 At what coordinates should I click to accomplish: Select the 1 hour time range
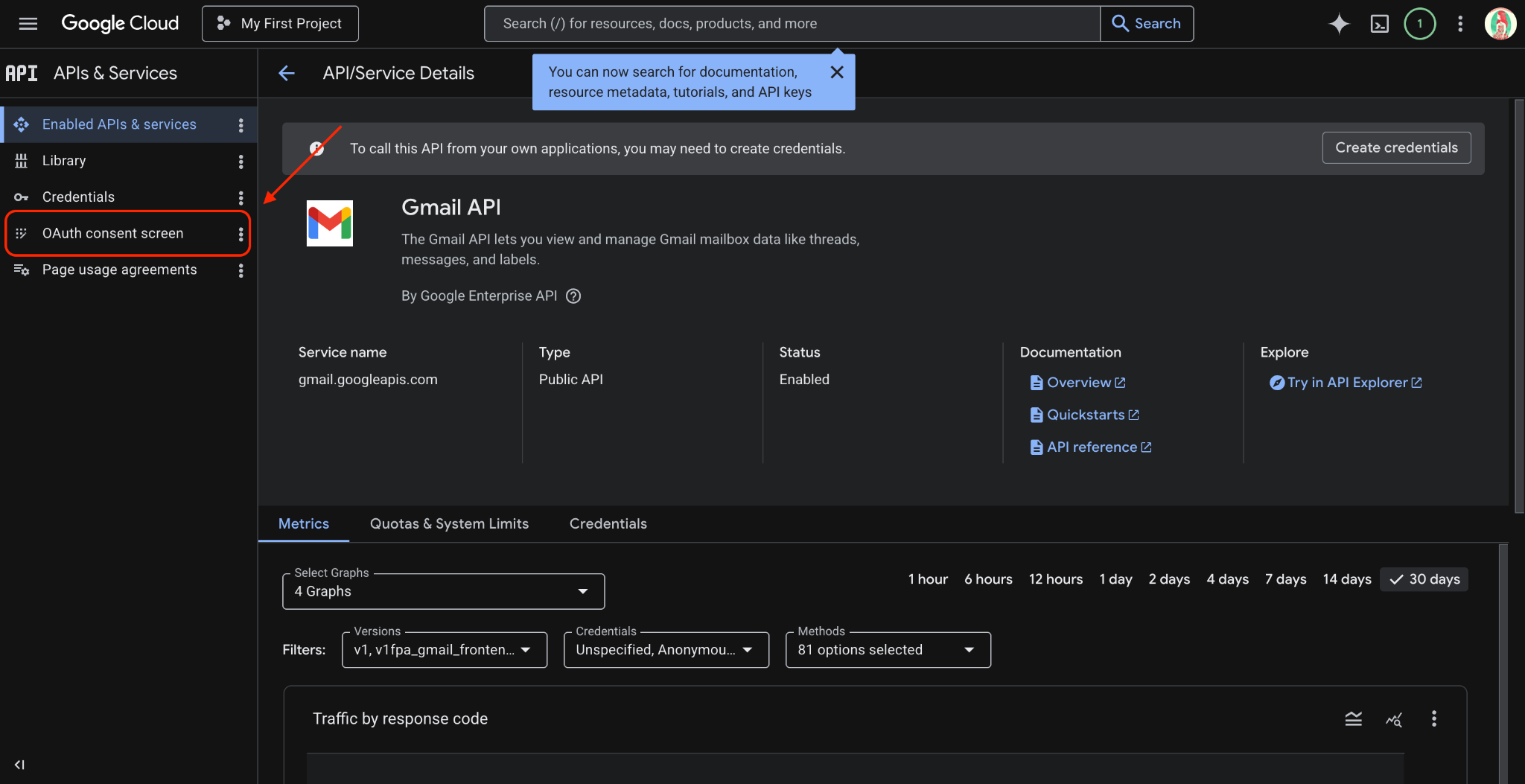coord(928,579)
